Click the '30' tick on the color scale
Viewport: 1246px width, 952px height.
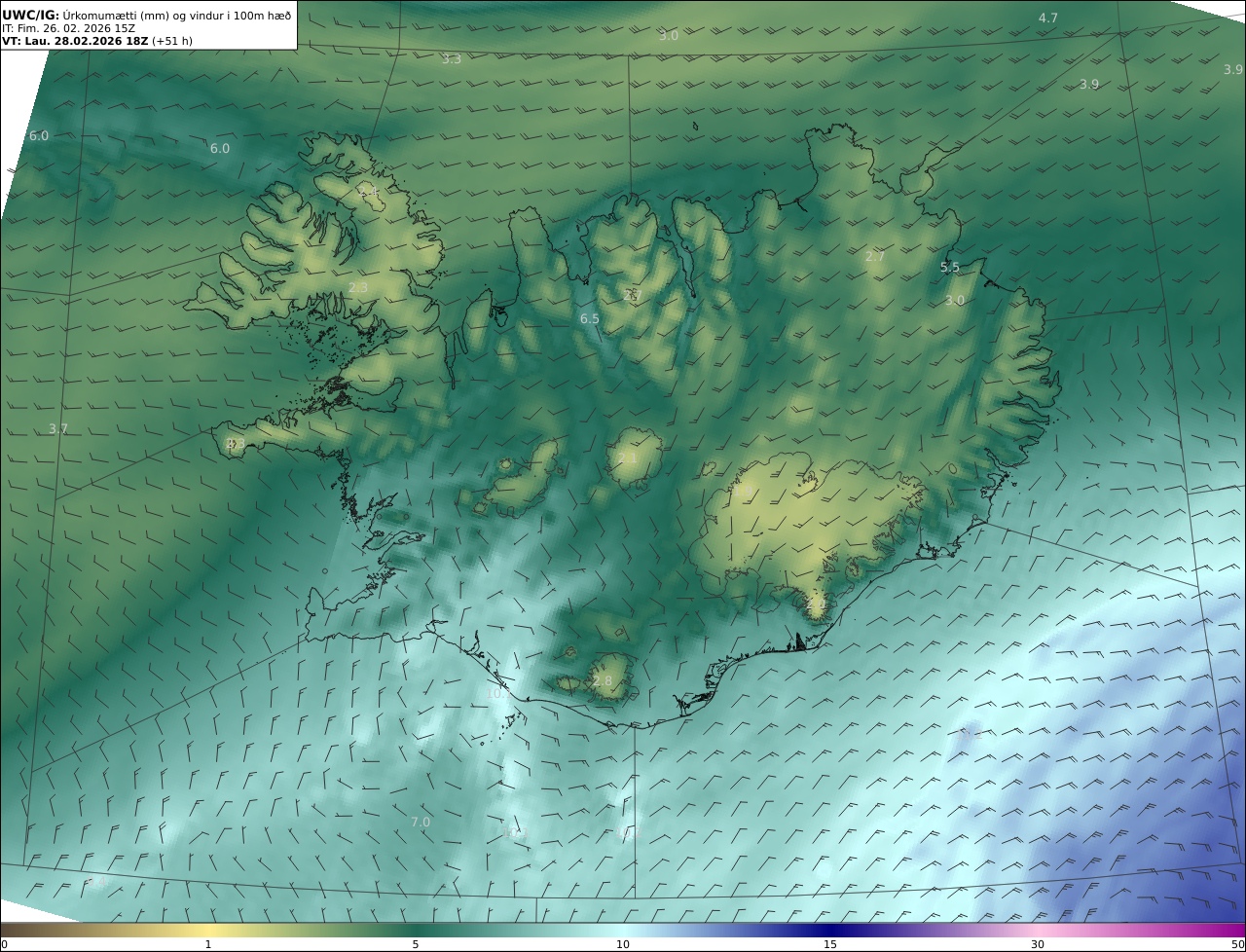point(1038,944)
